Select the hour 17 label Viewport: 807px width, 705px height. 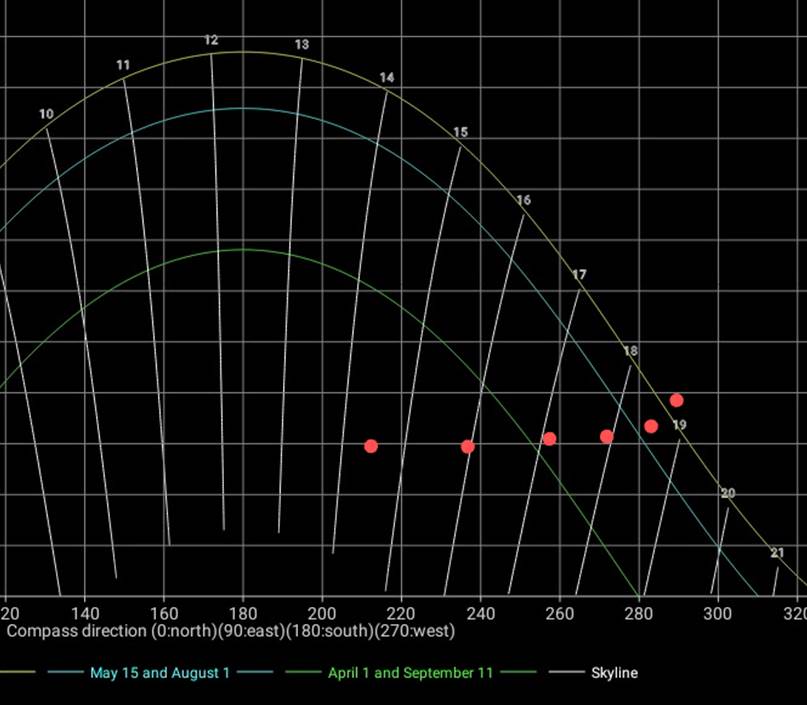point(579,275)
